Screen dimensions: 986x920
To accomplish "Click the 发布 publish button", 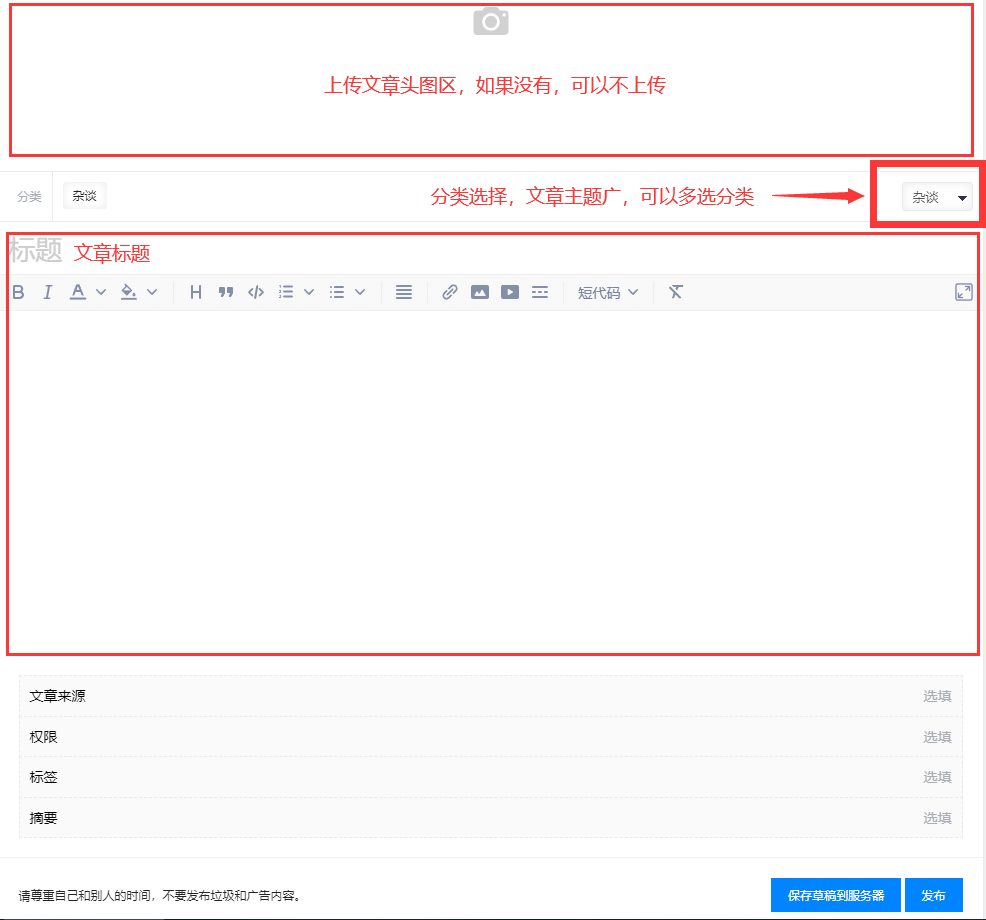I will click(x=934, y=895).
